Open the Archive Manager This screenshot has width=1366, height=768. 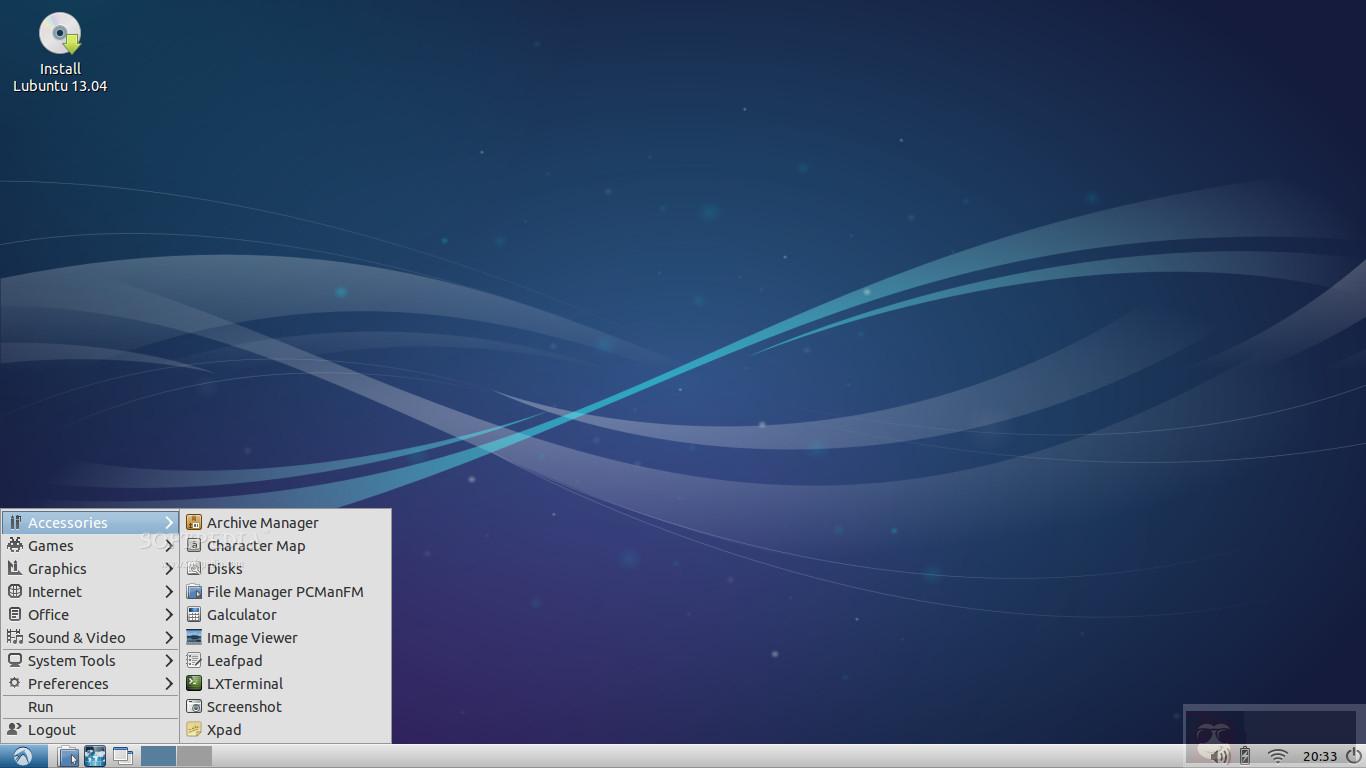261,522
